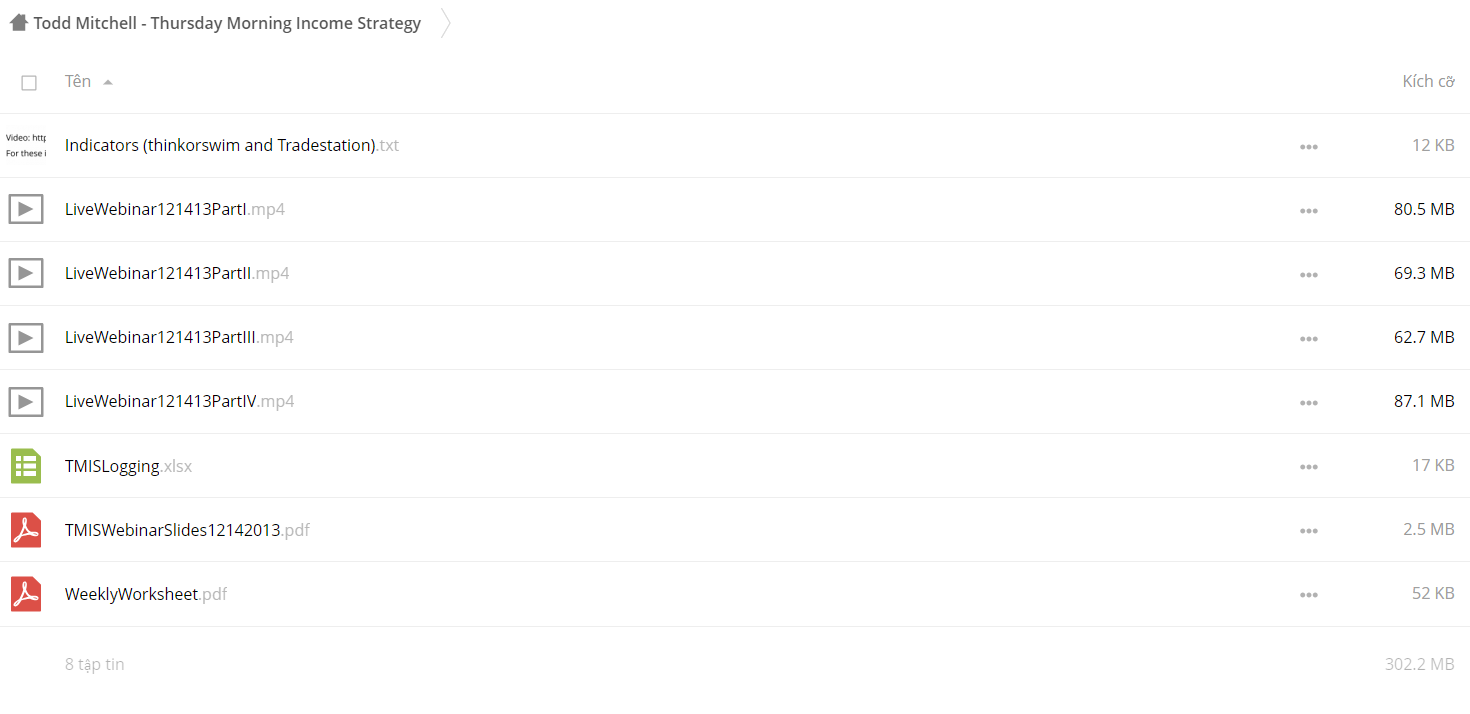
Task: Click the home icon in breadcrumb
Action: pyautogui.click(x=18, y=22)
